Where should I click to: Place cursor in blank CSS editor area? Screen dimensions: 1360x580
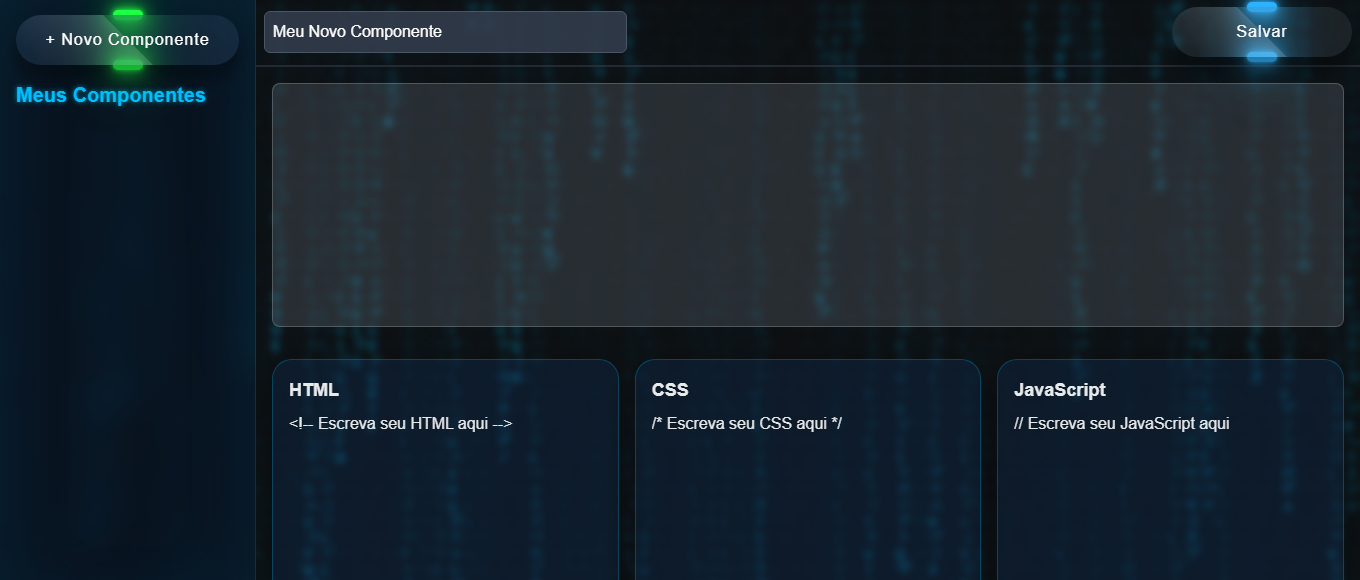point(807,510)
